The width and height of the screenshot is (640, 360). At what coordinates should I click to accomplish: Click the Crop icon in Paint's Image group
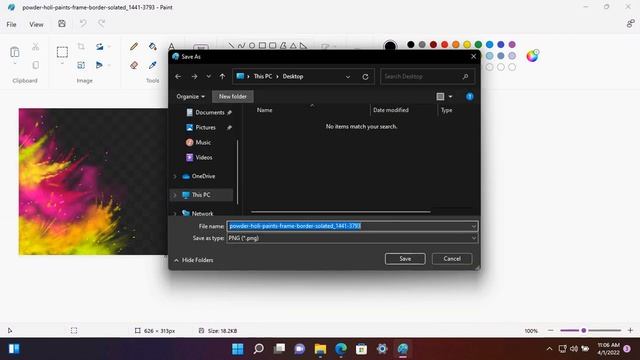point(81,47)
